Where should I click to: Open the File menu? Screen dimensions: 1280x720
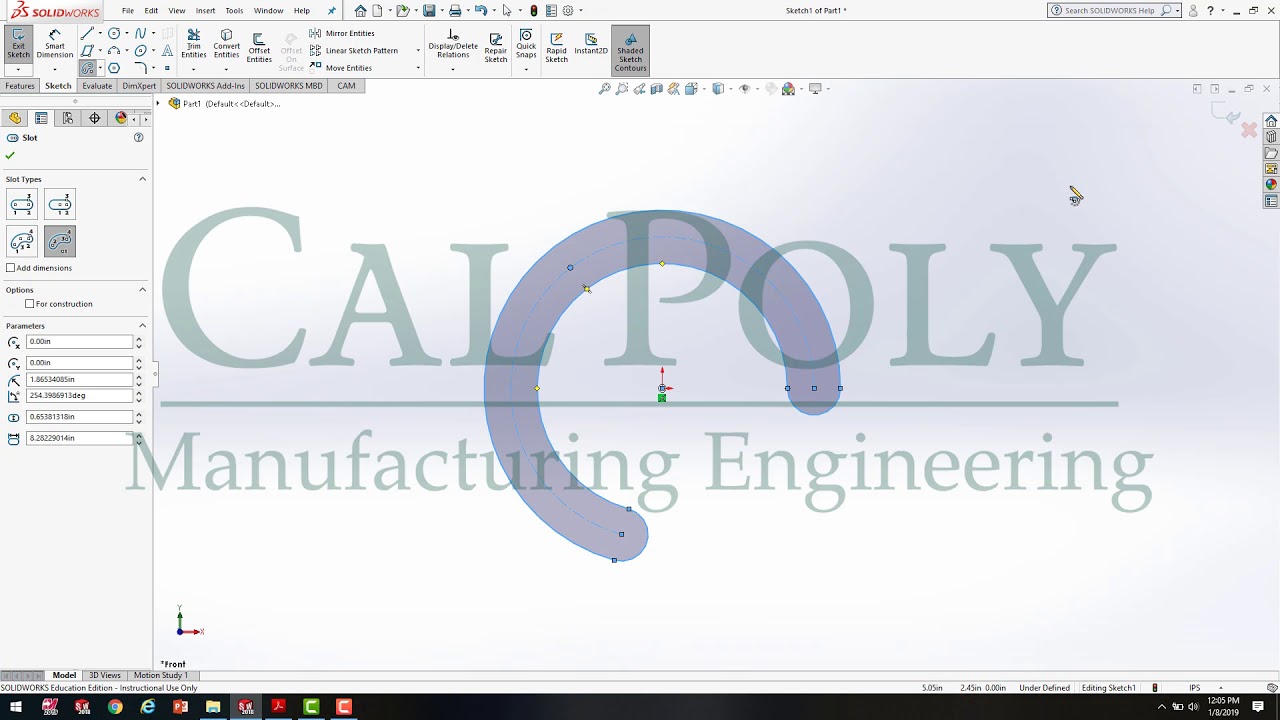pyautogui.click(x=128, y=10)
